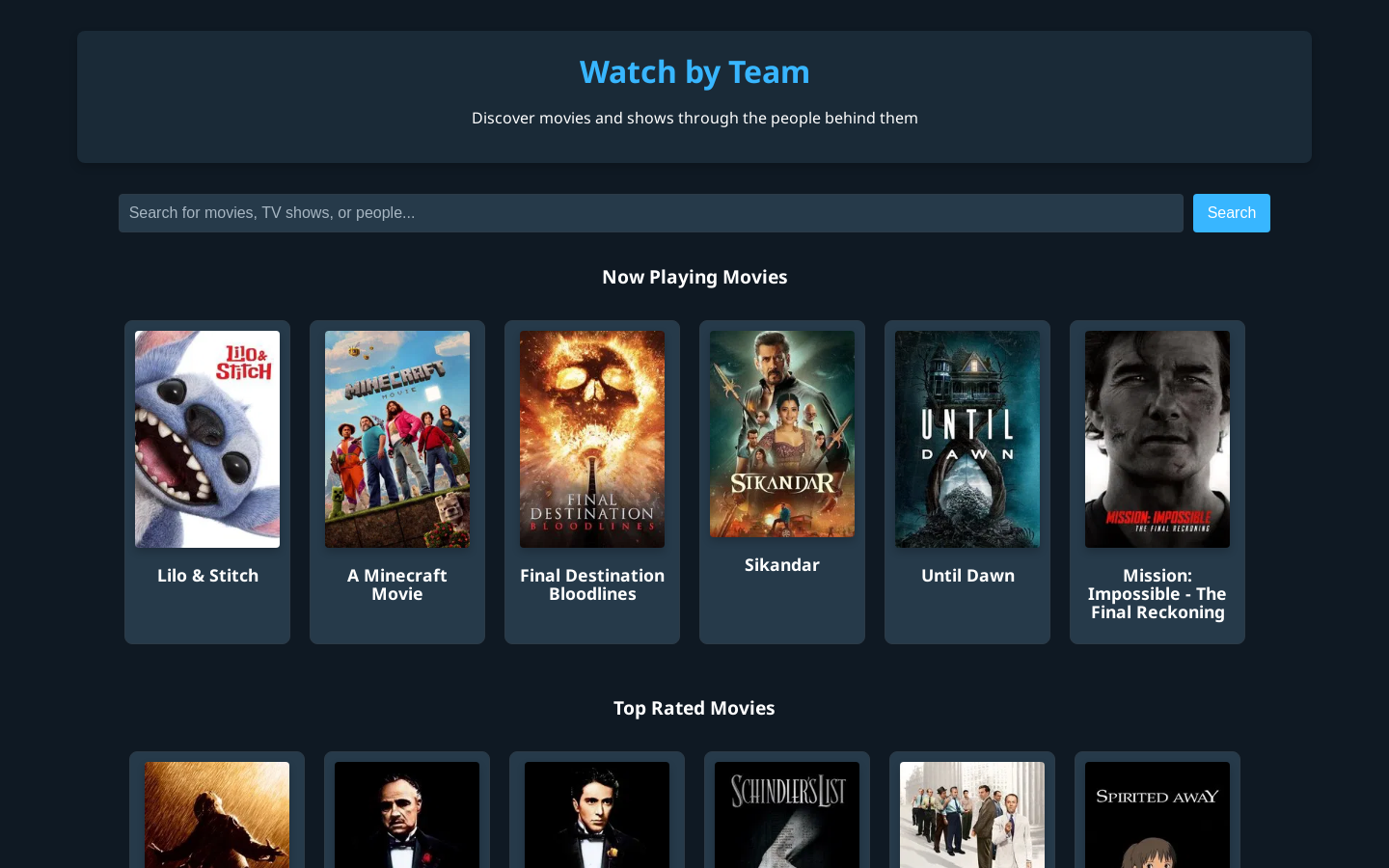Select the Mission: Impossible title text
This screenshot has height=868, width=1389.
point(1157,594)
